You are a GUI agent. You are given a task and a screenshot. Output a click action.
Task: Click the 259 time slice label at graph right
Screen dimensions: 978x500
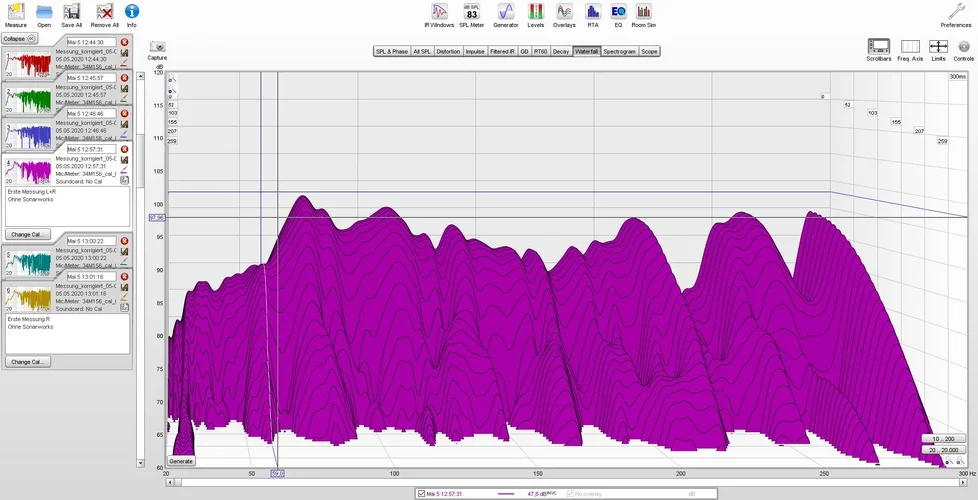[942, 142]
